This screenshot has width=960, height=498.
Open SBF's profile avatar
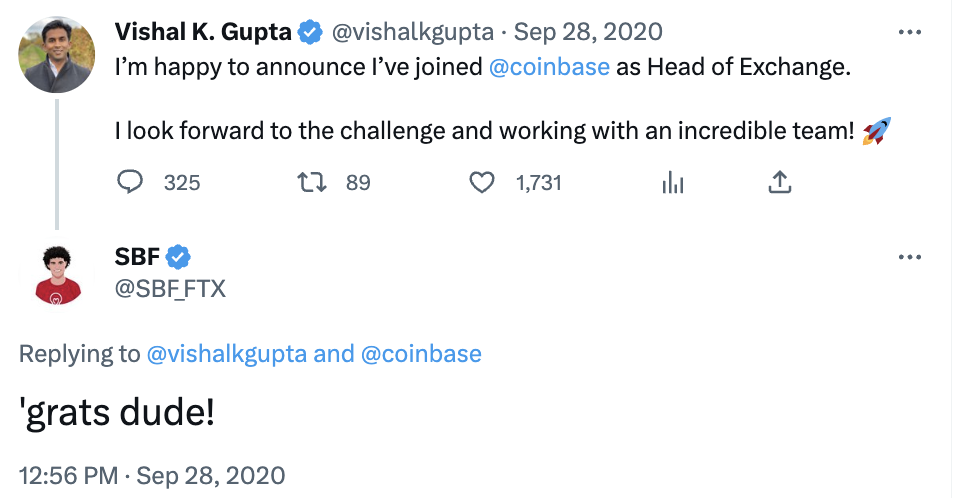click(x=57, y=275)
